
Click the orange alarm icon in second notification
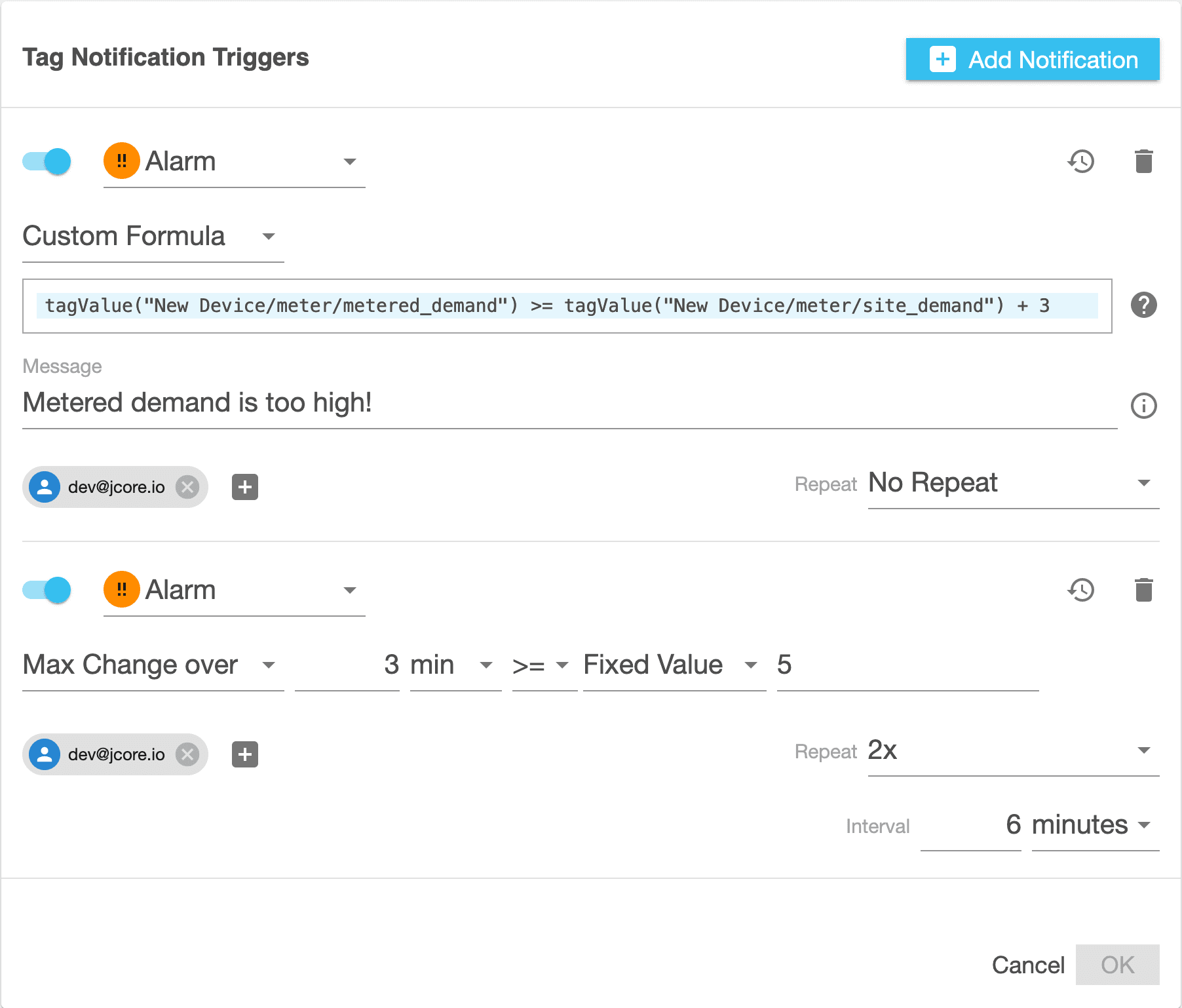click(122, 590)
